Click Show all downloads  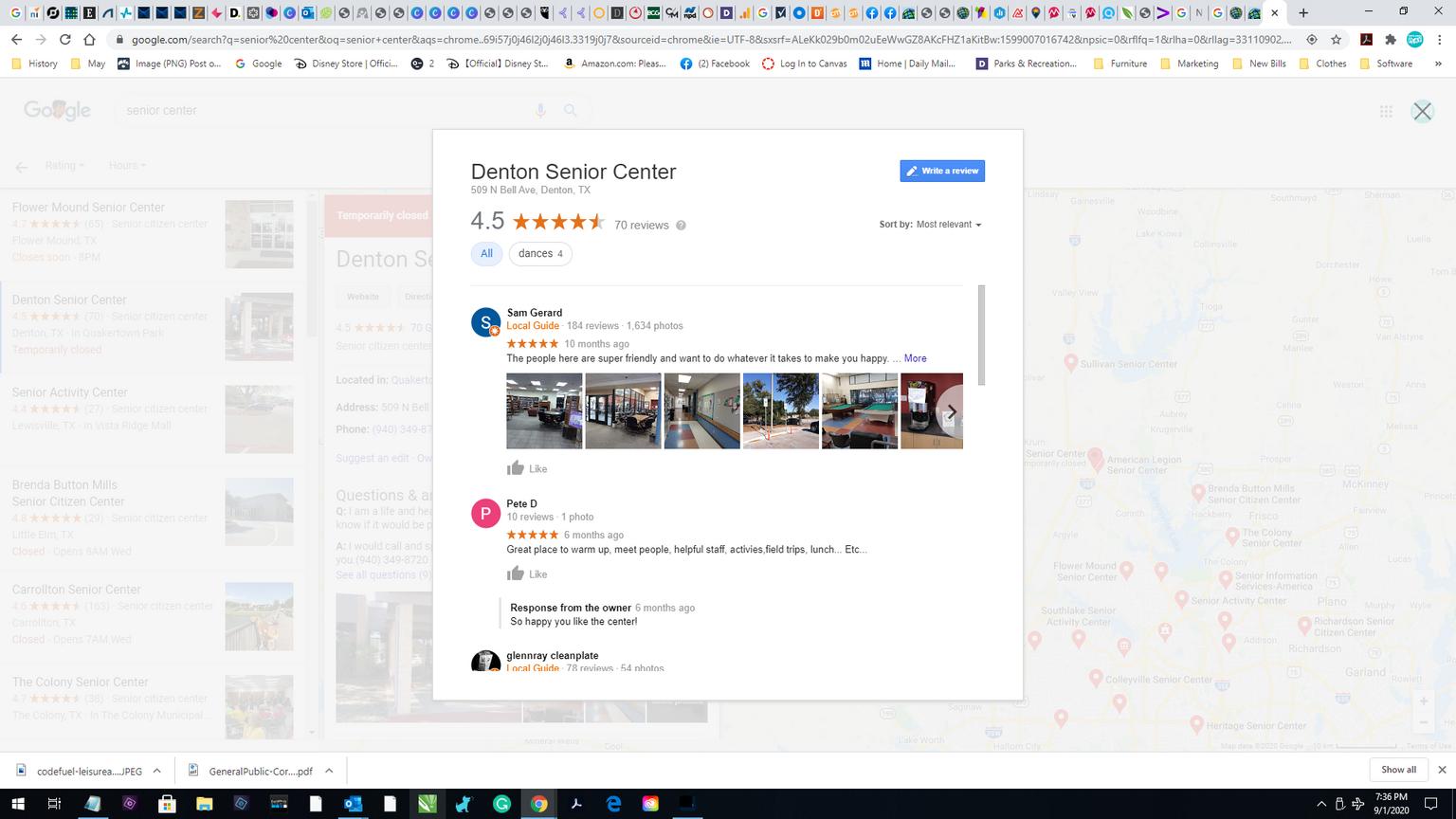click(x=1398, y=770)
